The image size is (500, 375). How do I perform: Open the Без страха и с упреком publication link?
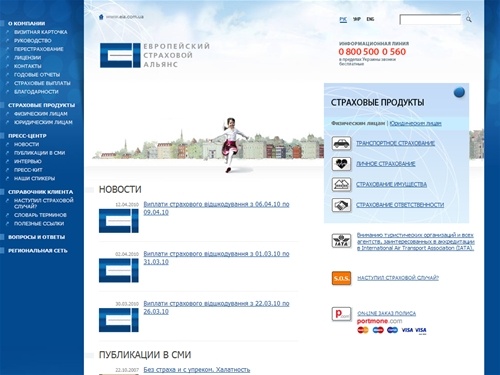(x=197, y=370)
